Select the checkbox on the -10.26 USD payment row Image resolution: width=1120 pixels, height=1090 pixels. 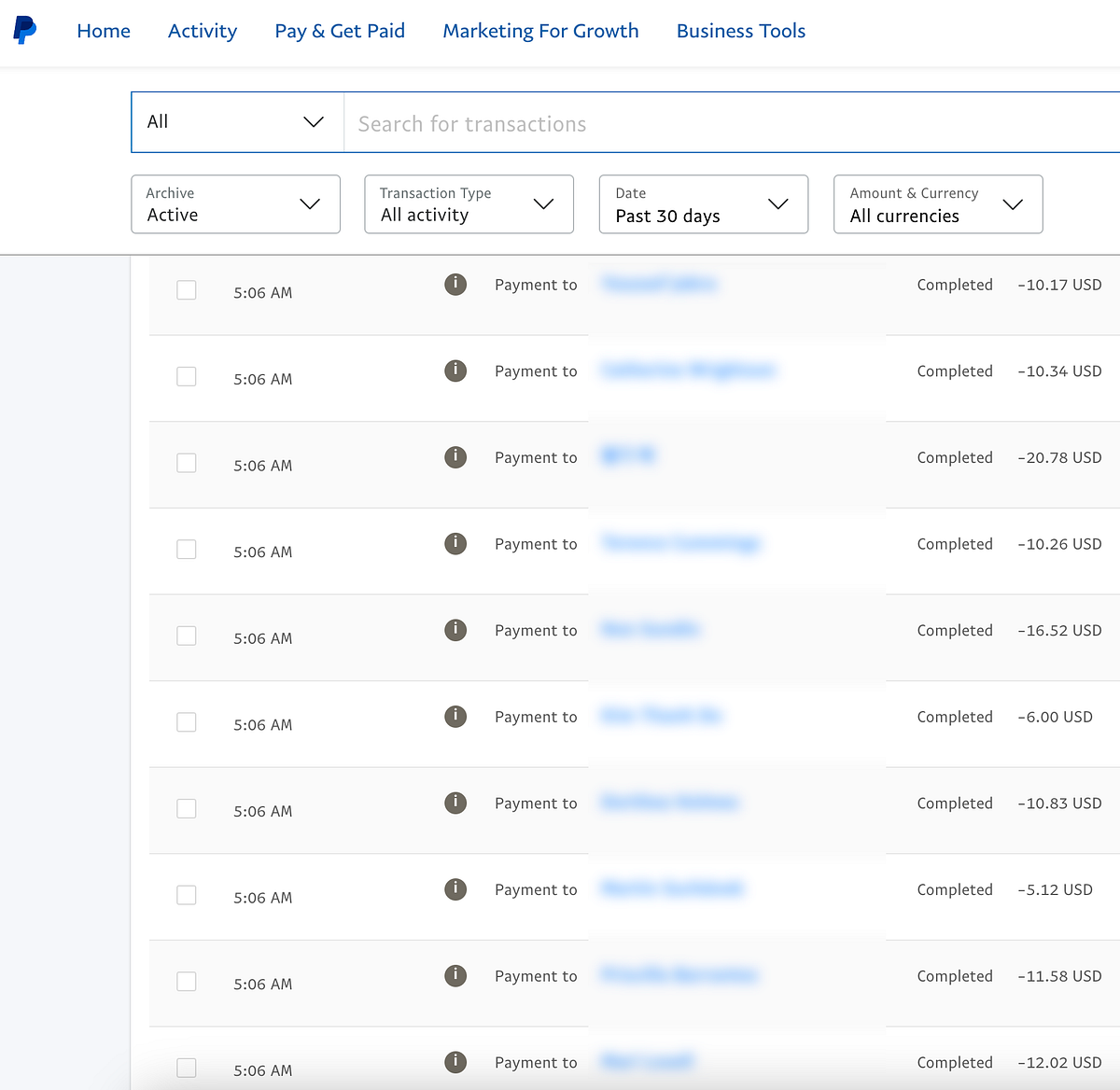tap(187, 549)
